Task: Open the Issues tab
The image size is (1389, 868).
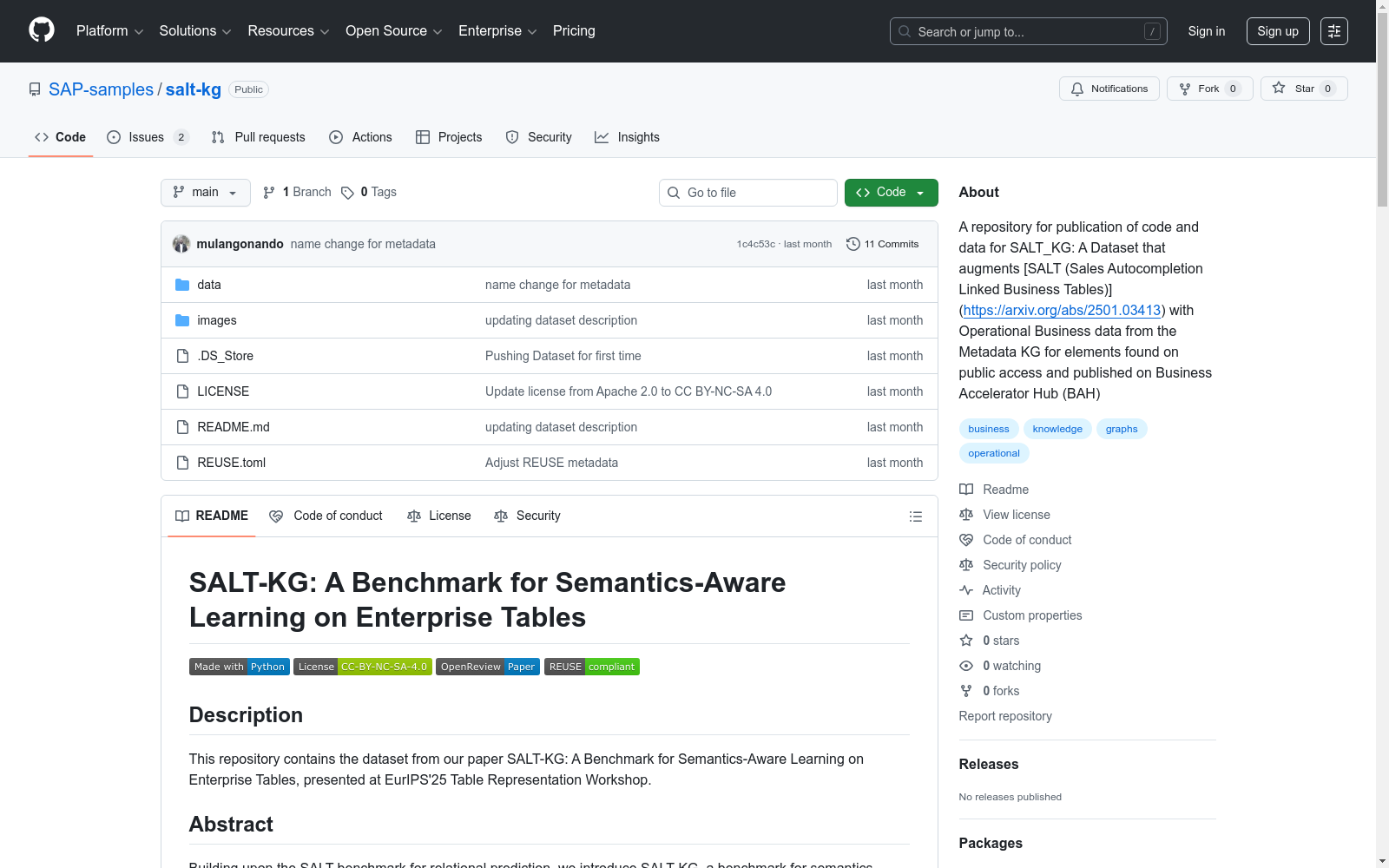Action: pos(148,137)
